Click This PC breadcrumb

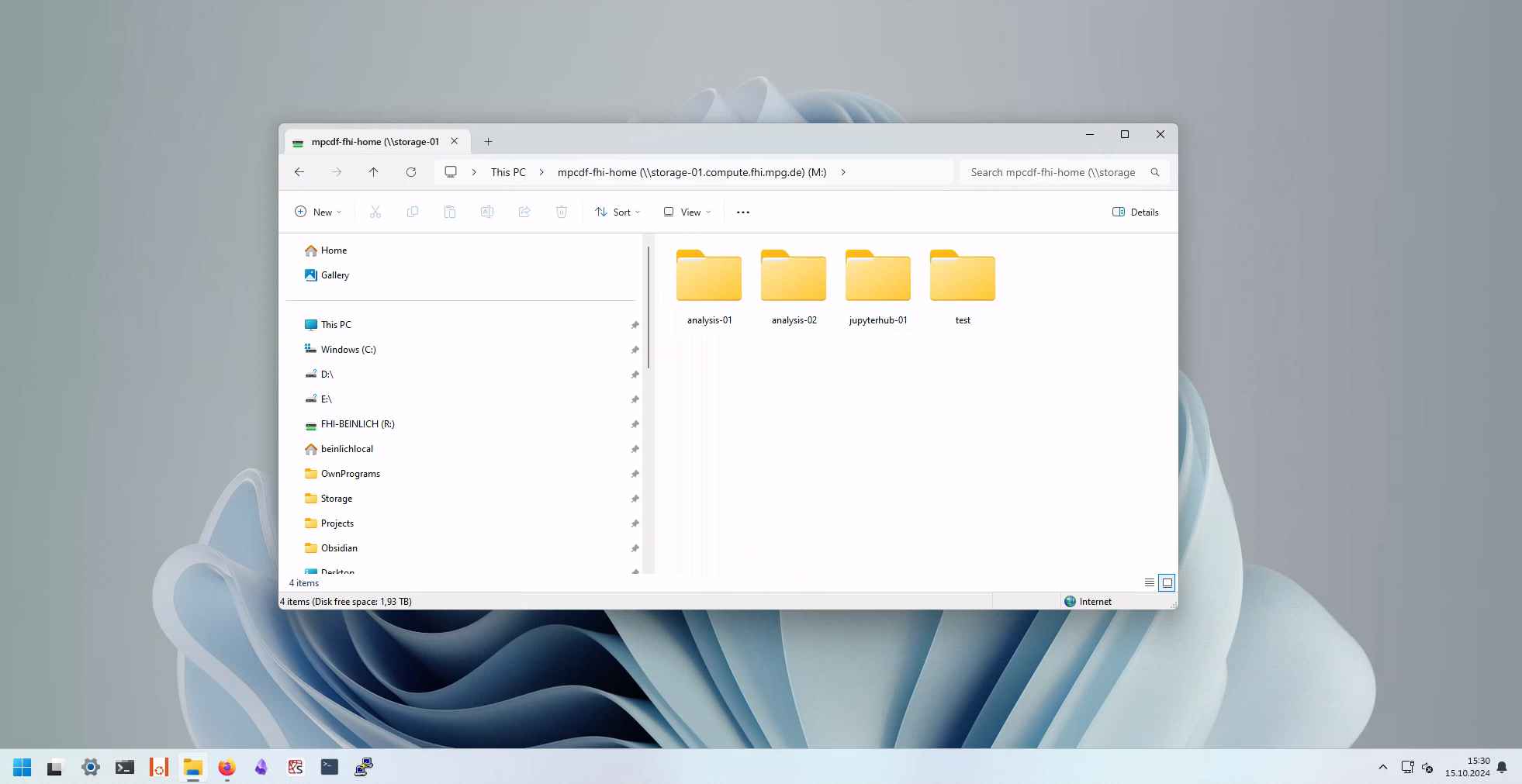point(508,172)
